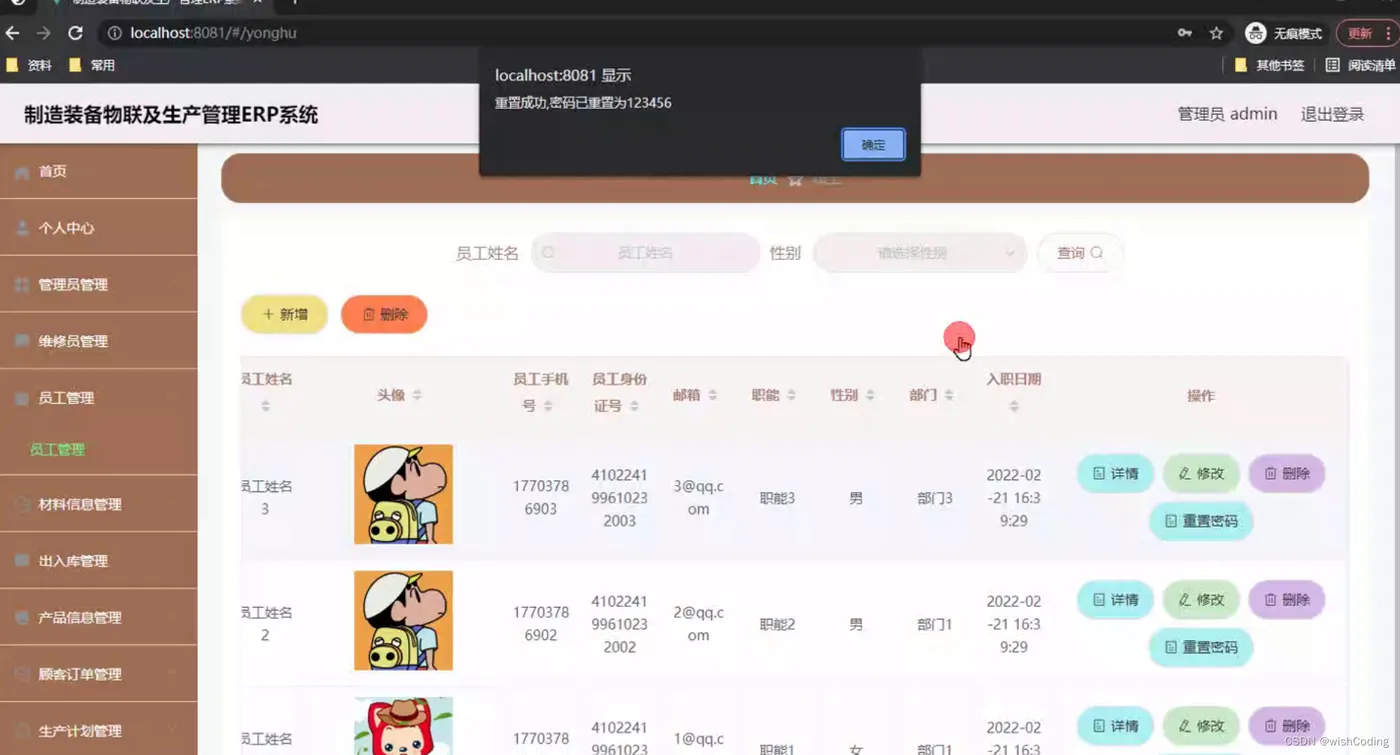The image size is (1400, 755).
Task: Click 修改 for 员工姓名3 row
Action: click(x=1201, y=473)
